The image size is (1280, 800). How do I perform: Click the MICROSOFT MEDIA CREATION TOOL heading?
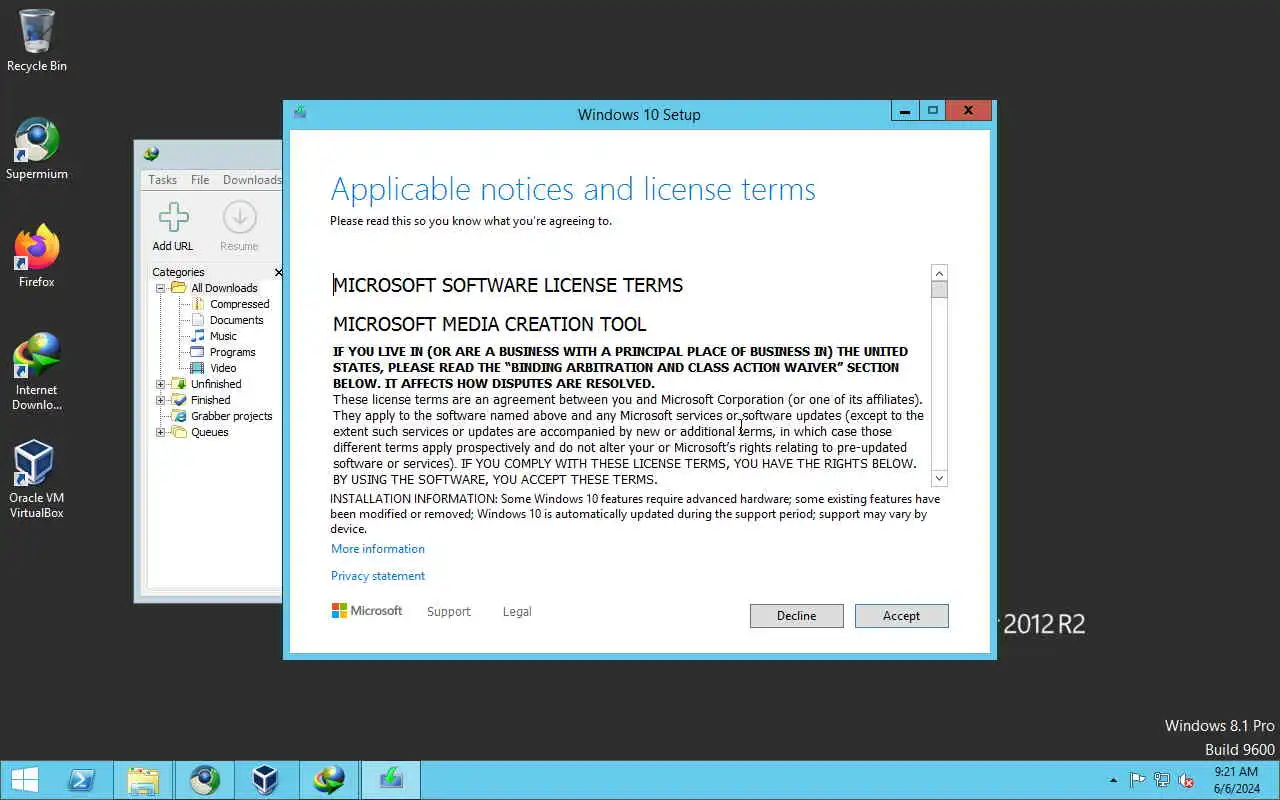(490, 324)
